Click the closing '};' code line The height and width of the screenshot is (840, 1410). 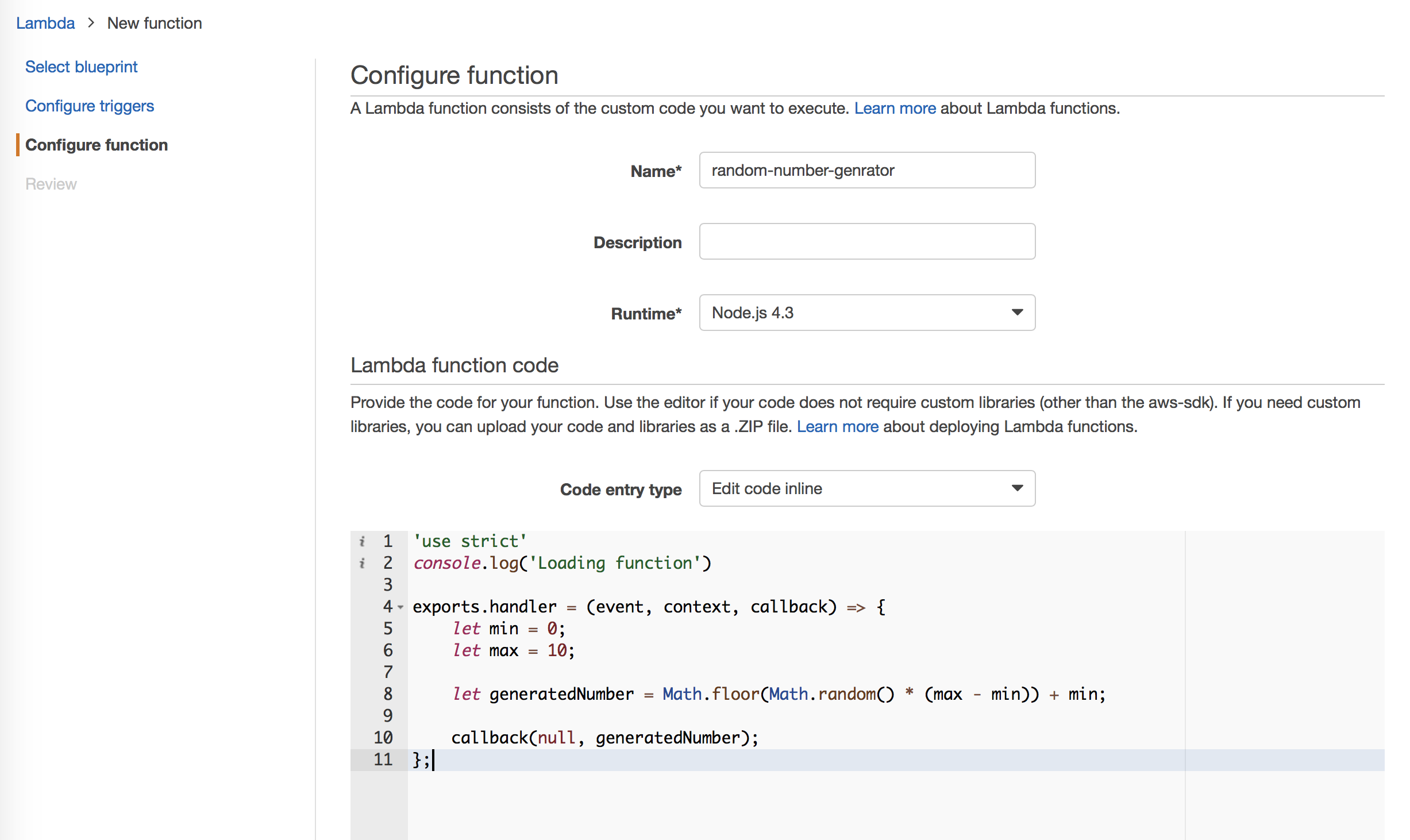pos(422,760)
